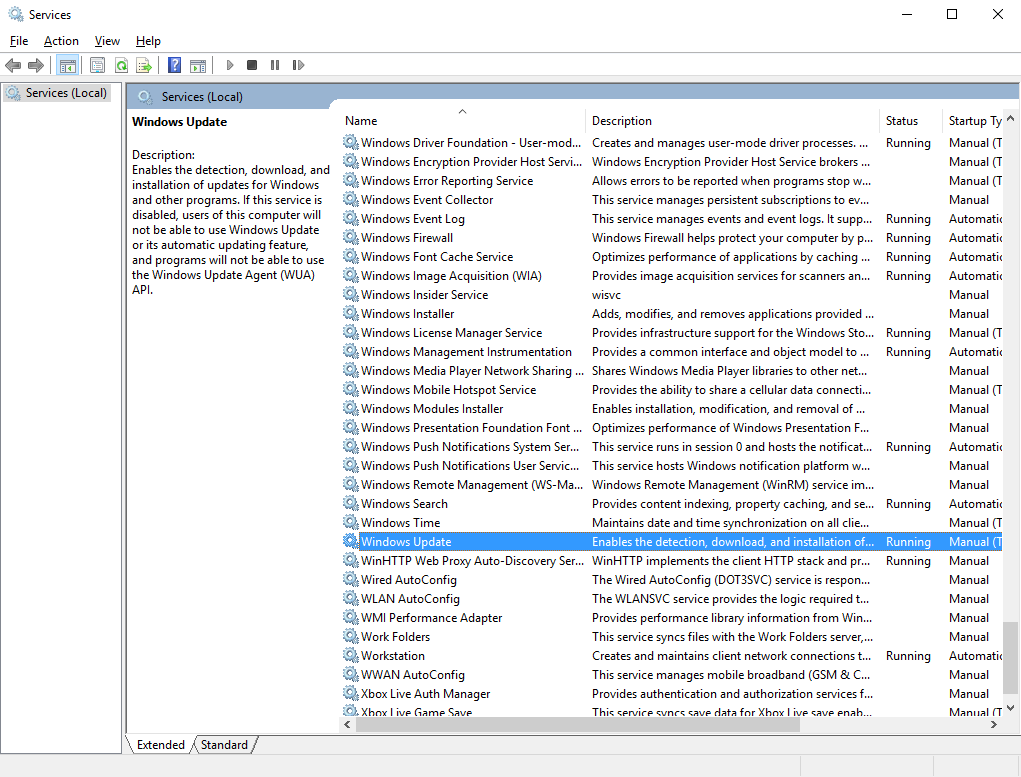Click the 'wisvc' description cell
The height and width of the screenshot is (777, 1021).
point(606,294)
